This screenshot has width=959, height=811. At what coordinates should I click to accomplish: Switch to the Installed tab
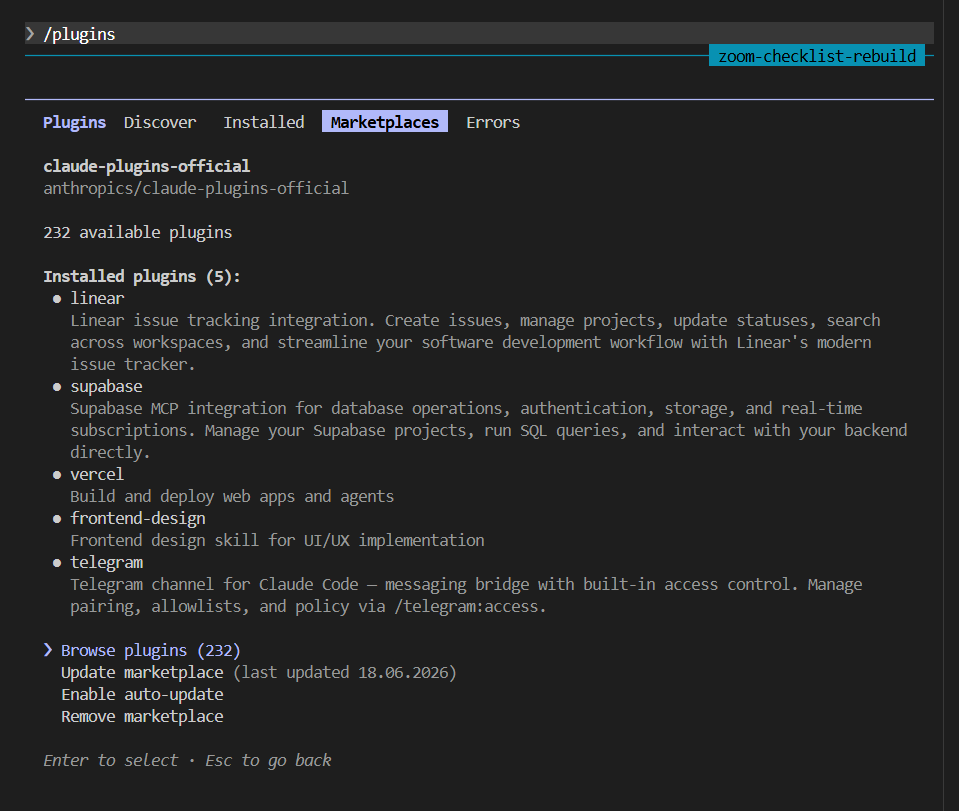pyautogui.click(x=264, y=122)
